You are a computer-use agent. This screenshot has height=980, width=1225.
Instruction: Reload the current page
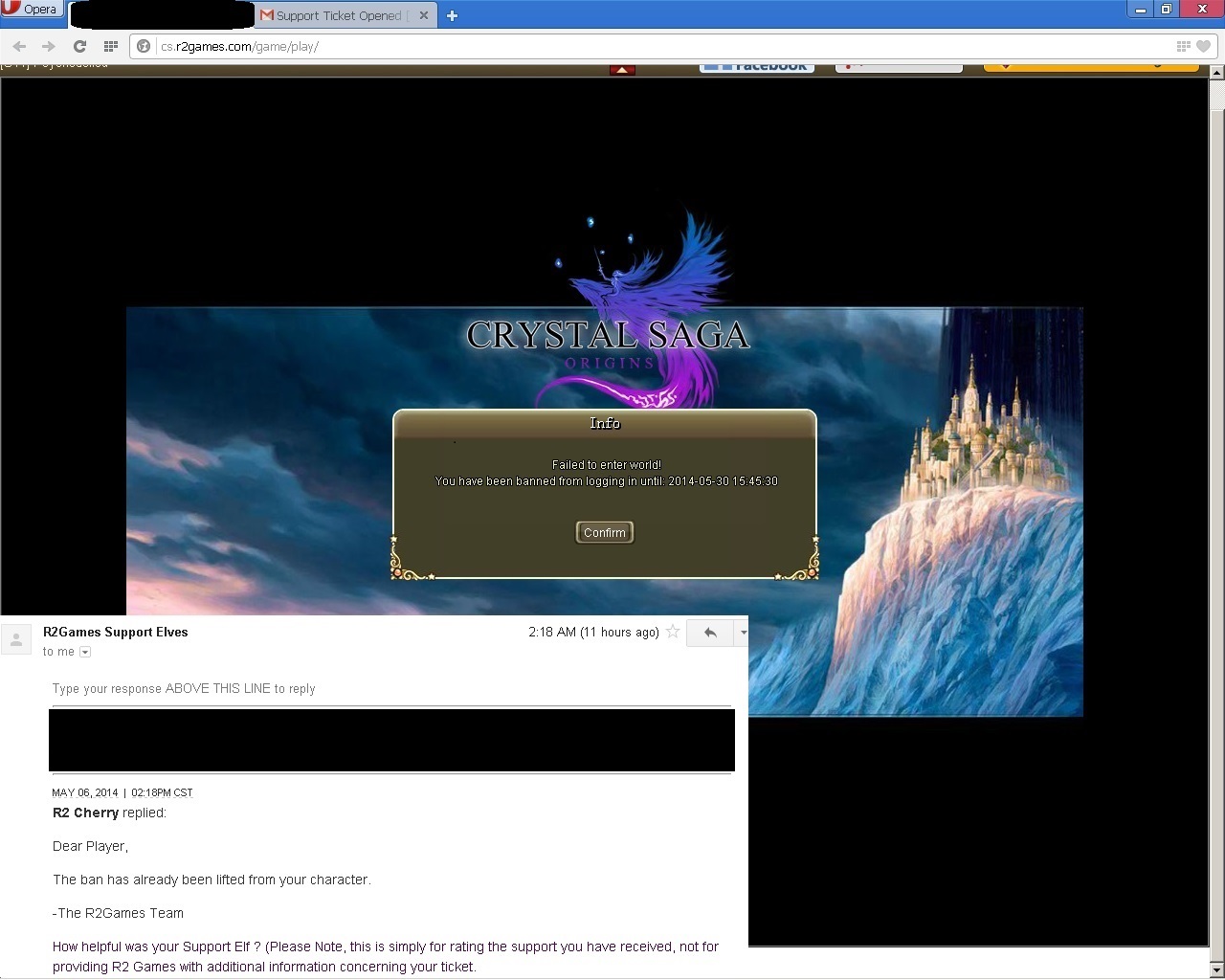(80, 46)
